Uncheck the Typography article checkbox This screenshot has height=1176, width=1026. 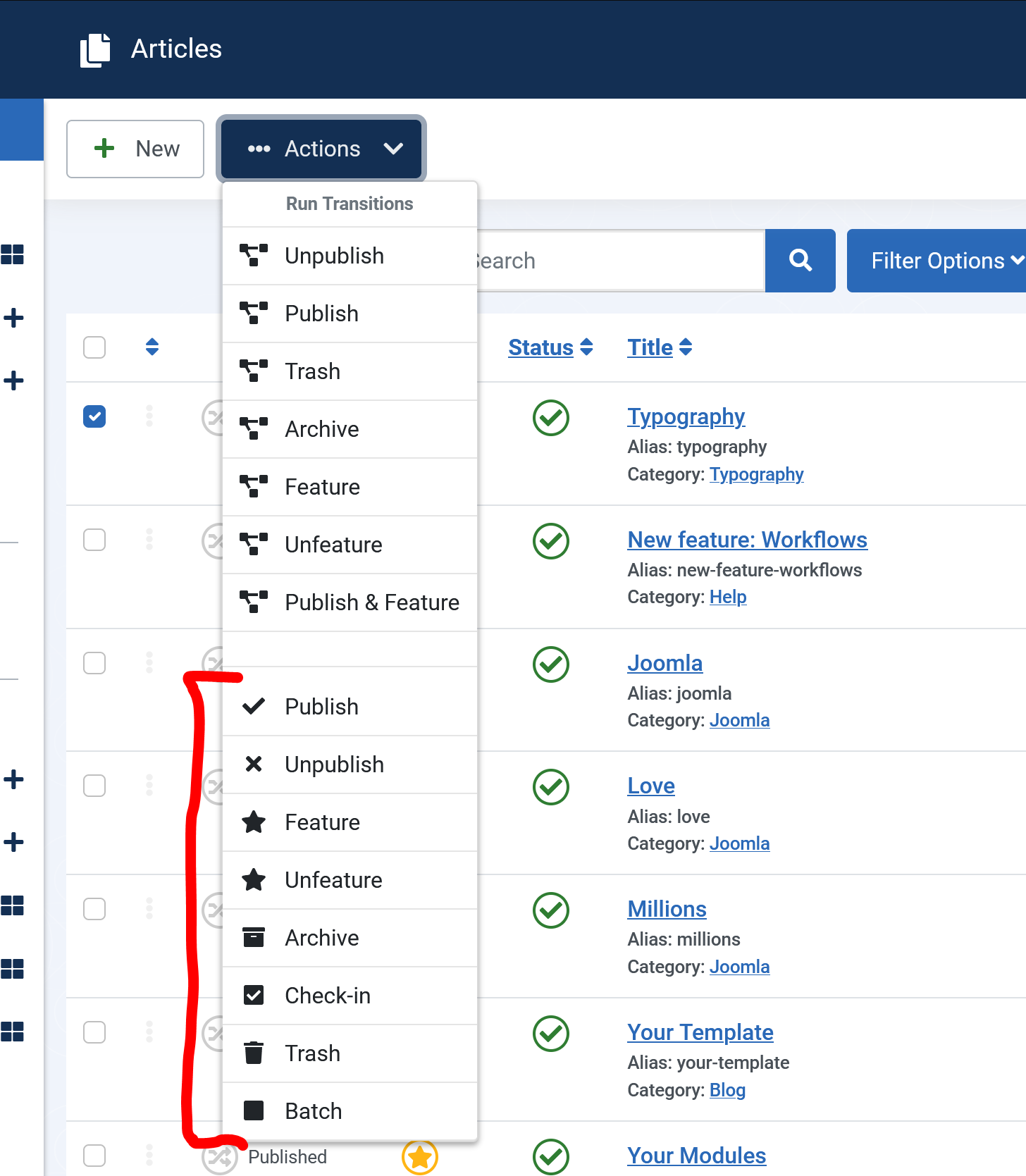click(94, 416)
